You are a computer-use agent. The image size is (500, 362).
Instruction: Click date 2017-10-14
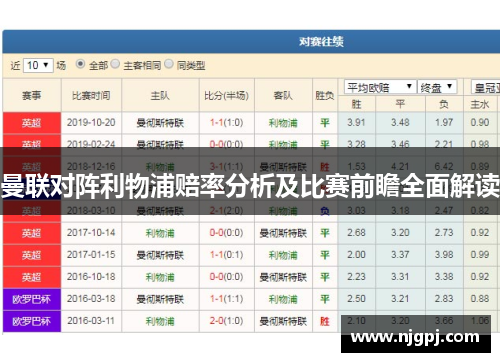91,233
